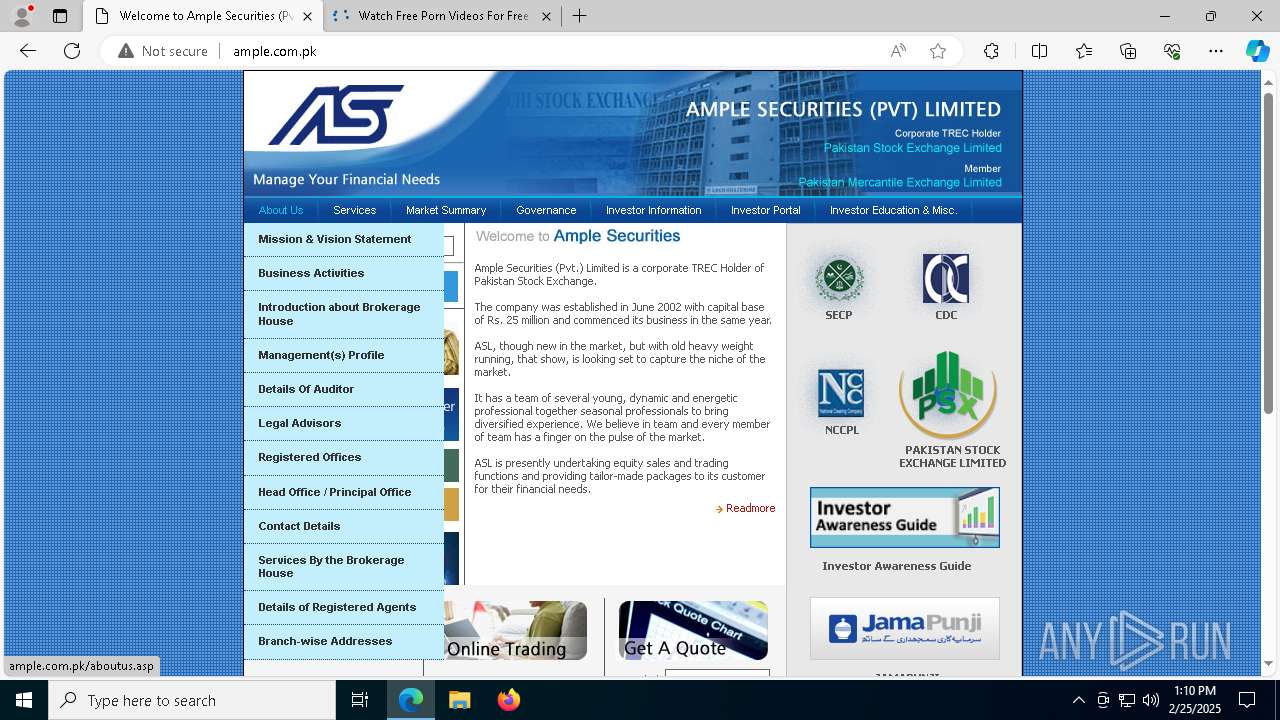Open the Favorites list icon
This screenshot has height=720, width=1280.
pyautogui.click(x=1084, y=51)
